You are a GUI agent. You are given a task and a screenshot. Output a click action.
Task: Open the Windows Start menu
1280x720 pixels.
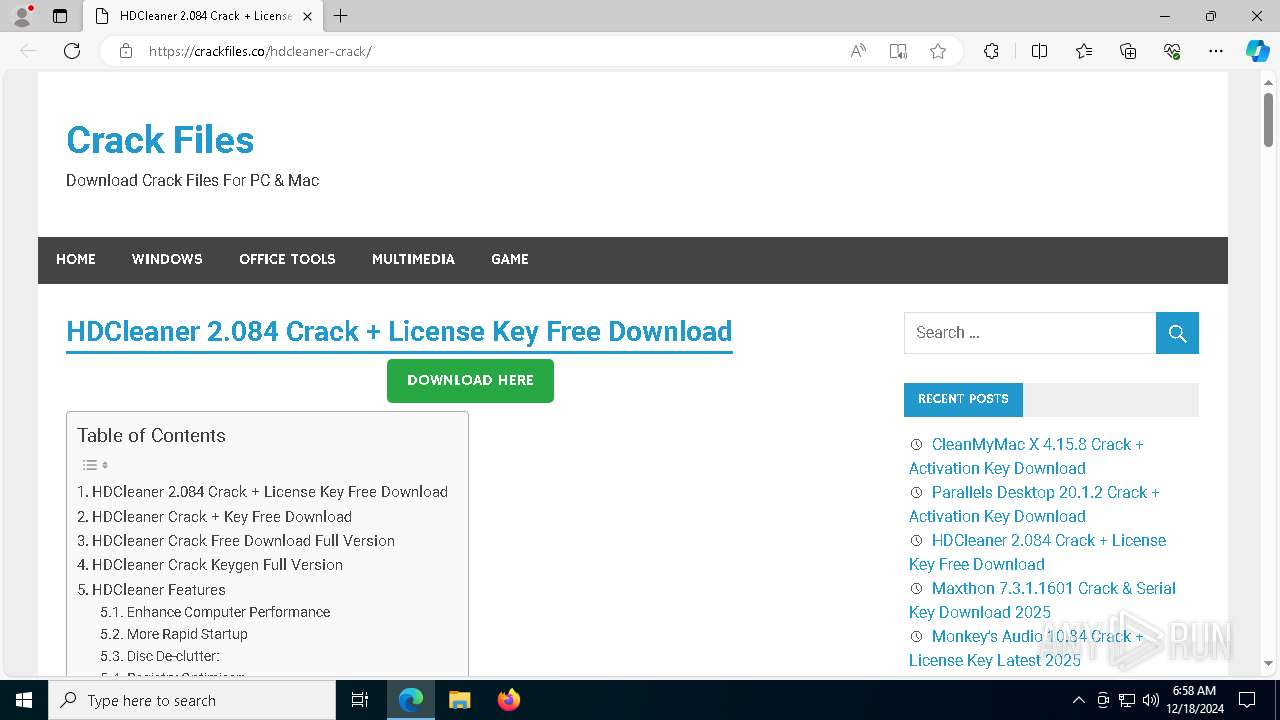(x=24, y=700)
